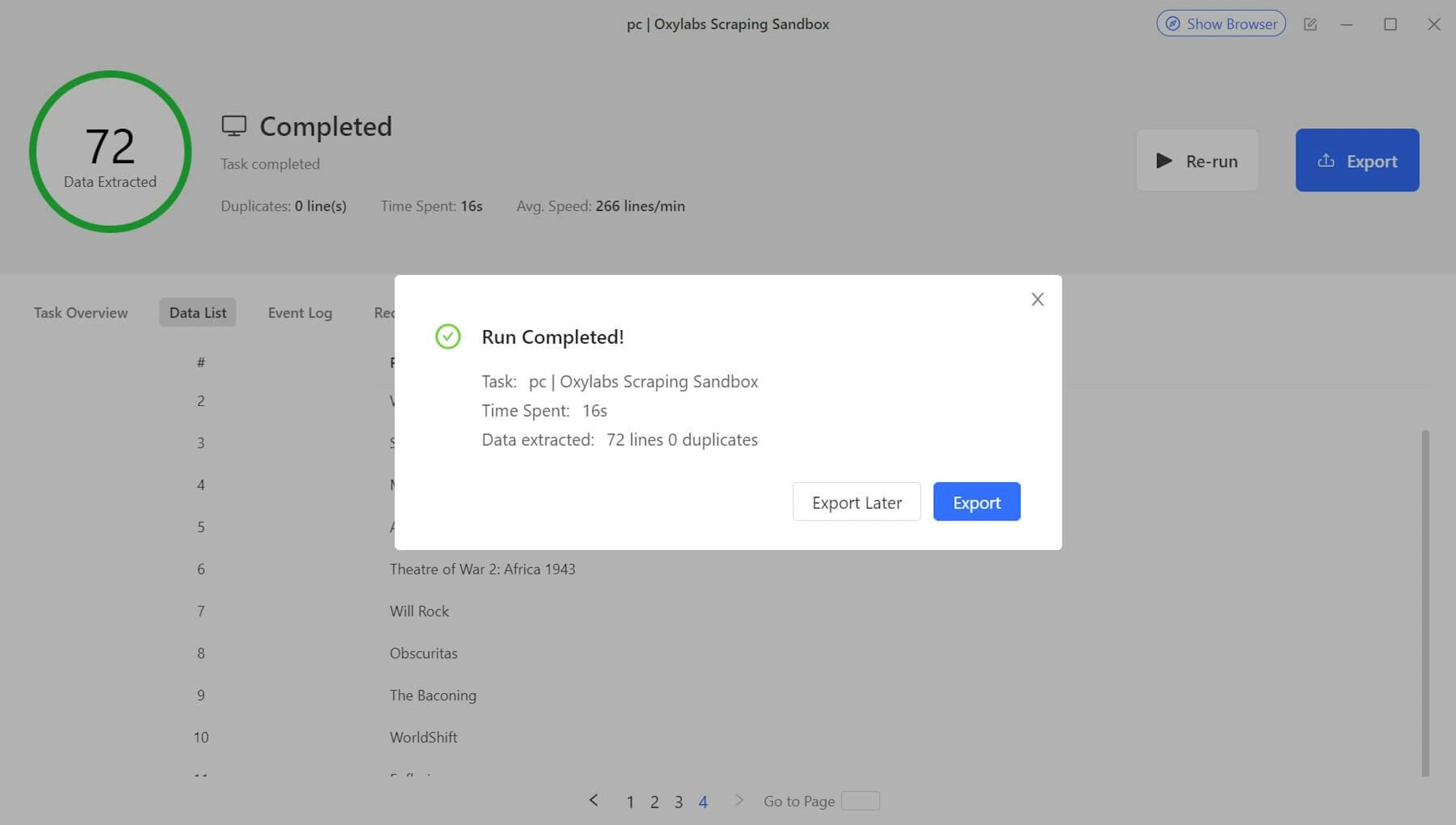Click the Export button in the header
This screenshot has width=1456, height=825.
[1357, 161]
